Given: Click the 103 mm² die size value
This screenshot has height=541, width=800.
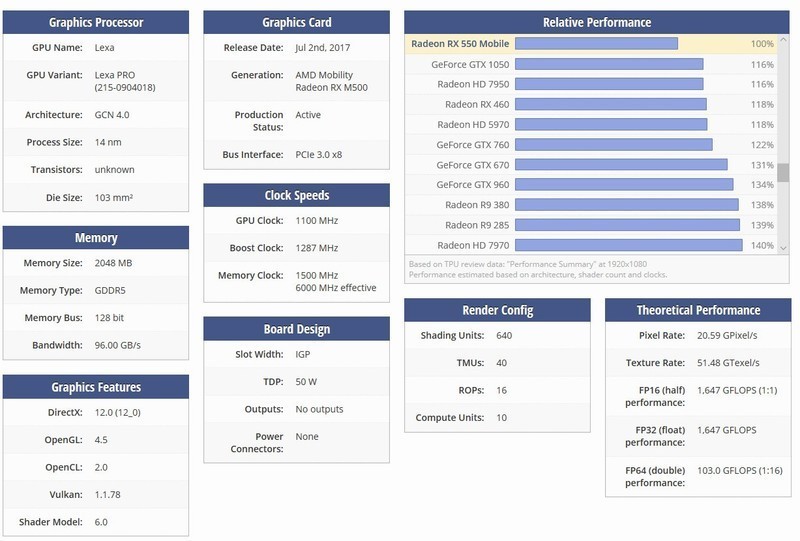Looking at the screenshot, I should [114, 198].
